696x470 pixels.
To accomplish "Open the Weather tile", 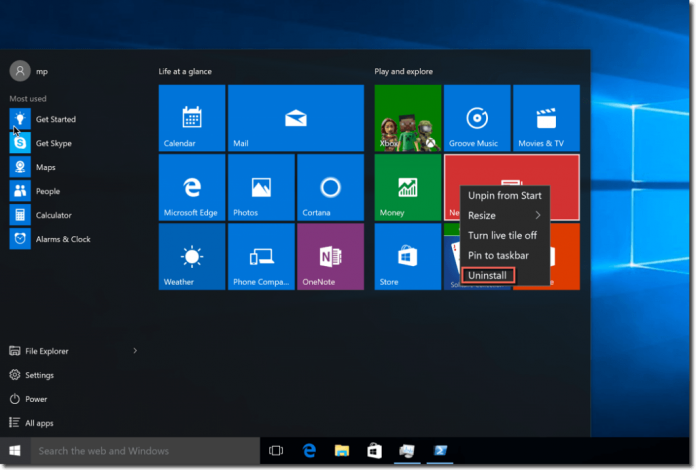I will click(192, 257).
